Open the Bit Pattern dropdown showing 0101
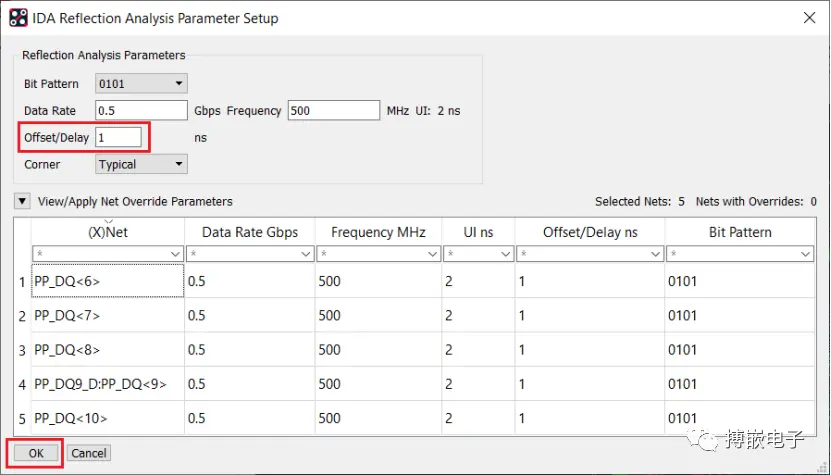 click(x=142, y=84)
